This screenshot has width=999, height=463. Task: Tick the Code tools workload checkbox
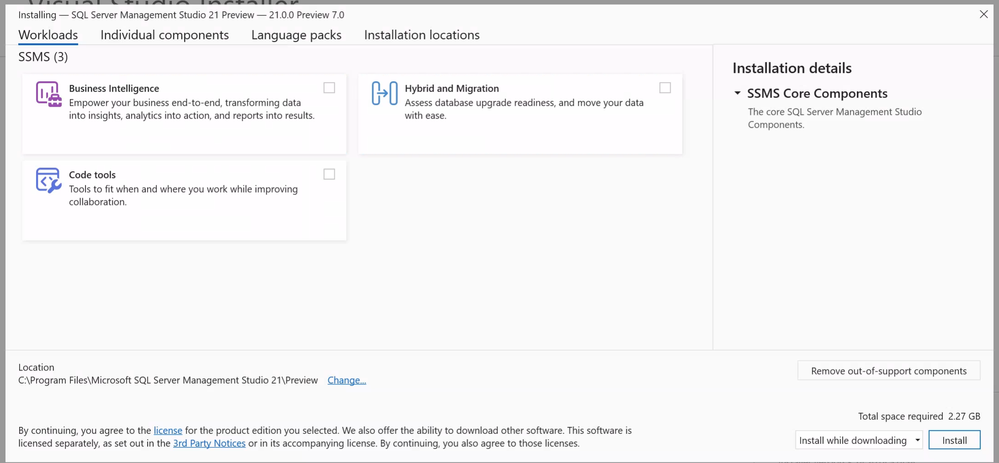click(329, 174)
